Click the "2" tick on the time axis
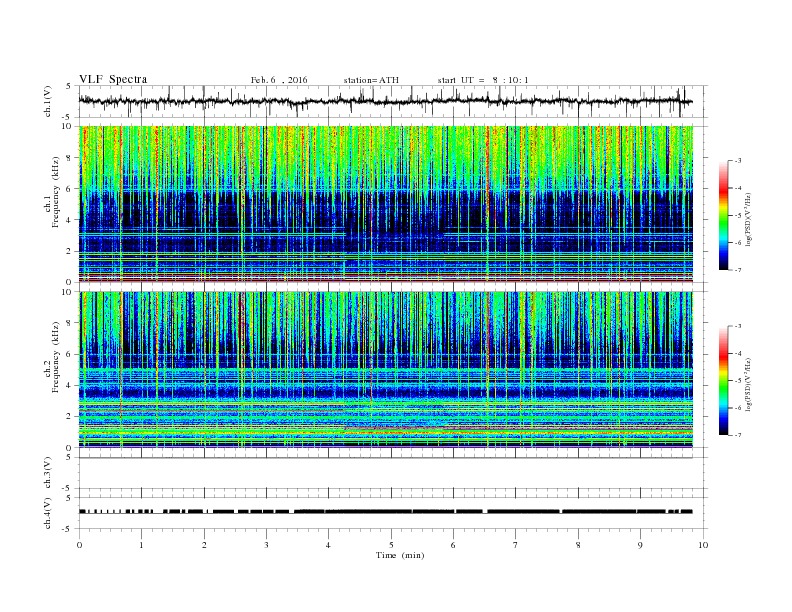Viewport: 792px width, 612px height. (204, 545)
